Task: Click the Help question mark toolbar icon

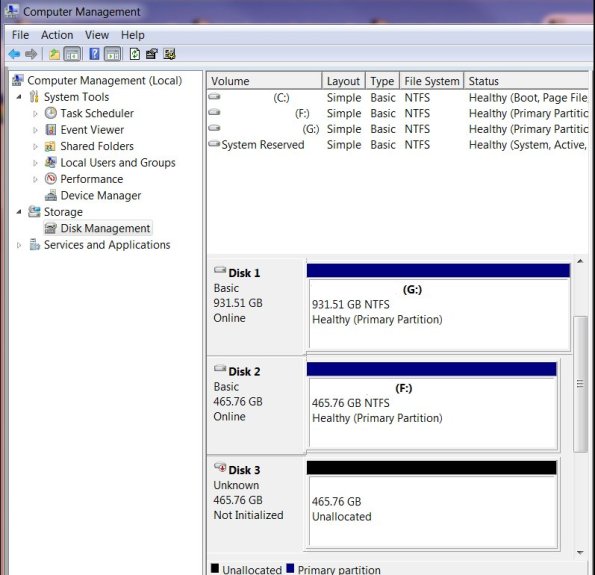Action: point(94,54)
